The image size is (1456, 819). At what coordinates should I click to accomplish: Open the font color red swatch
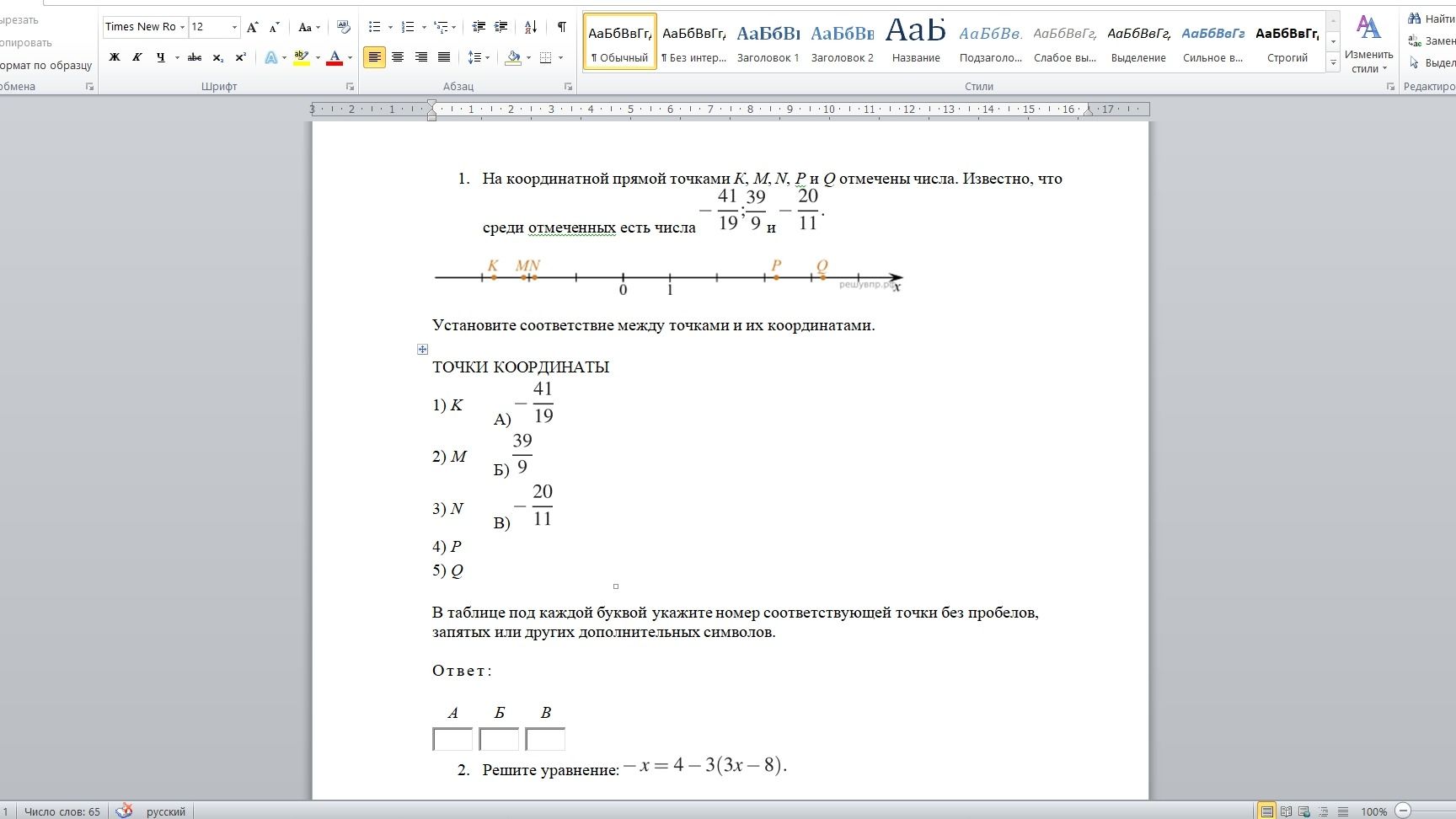coord(335,57)
